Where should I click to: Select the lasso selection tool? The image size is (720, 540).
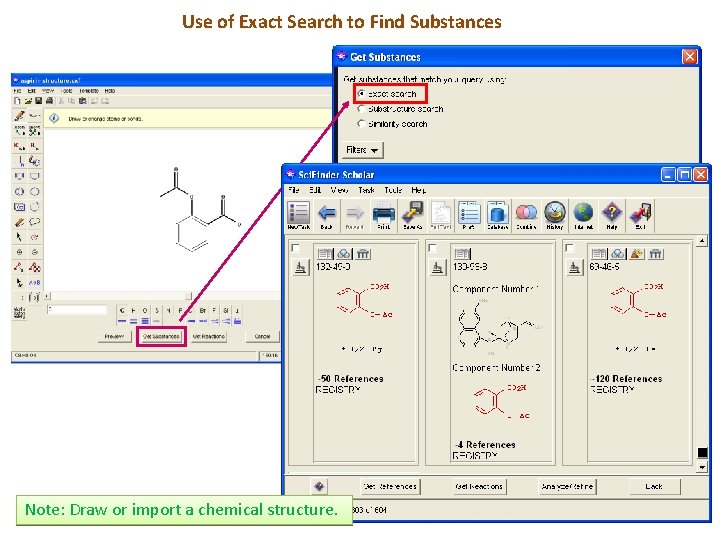34,222
